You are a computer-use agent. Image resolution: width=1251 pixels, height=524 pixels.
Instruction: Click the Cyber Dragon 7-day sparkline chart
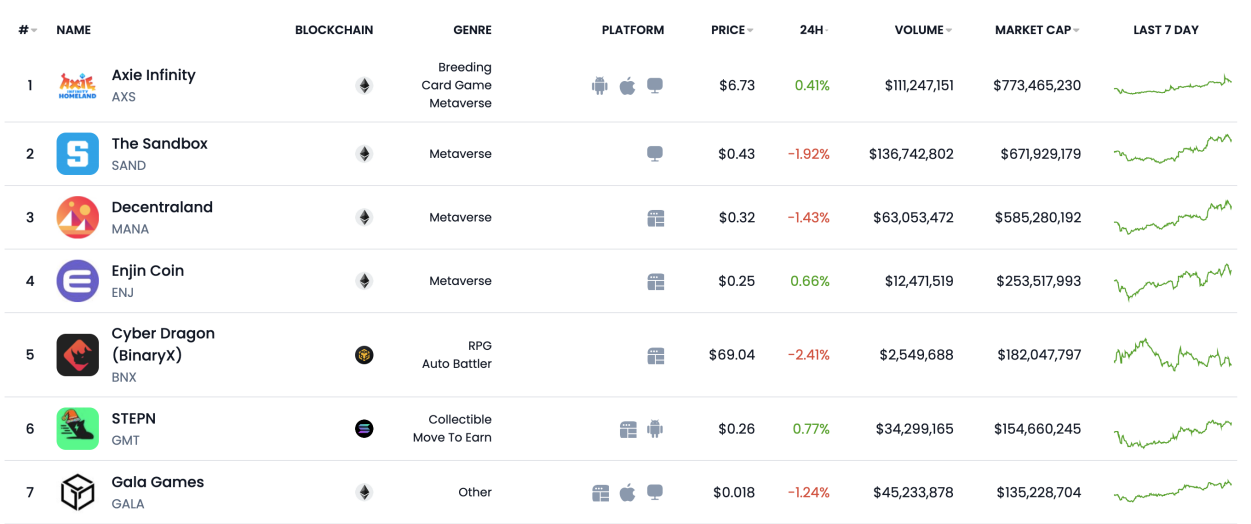[x=1172, y=355]
